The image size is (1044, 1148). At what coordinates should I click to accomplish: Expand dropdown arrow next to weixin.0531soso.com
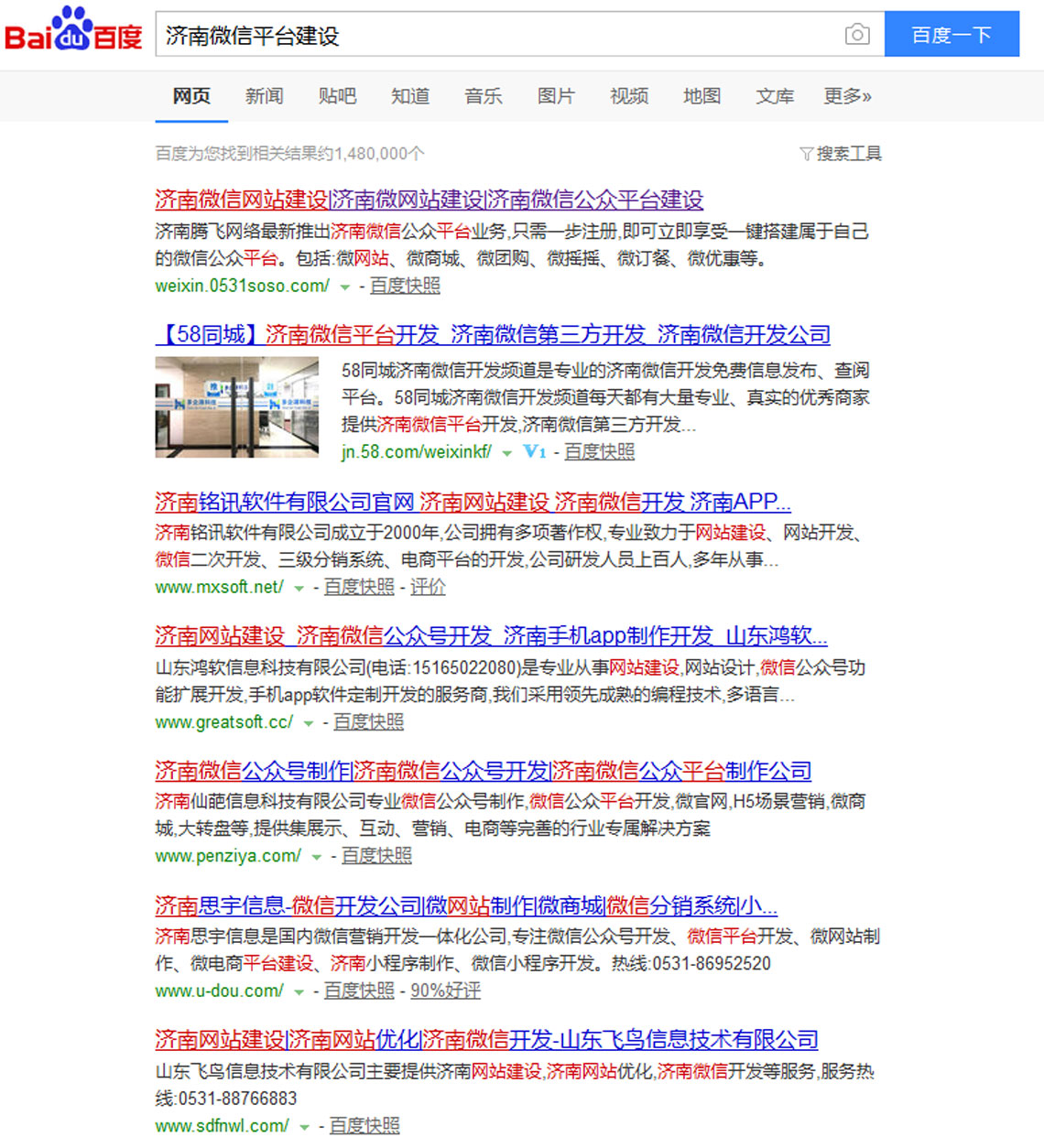[x=345, y=287]
